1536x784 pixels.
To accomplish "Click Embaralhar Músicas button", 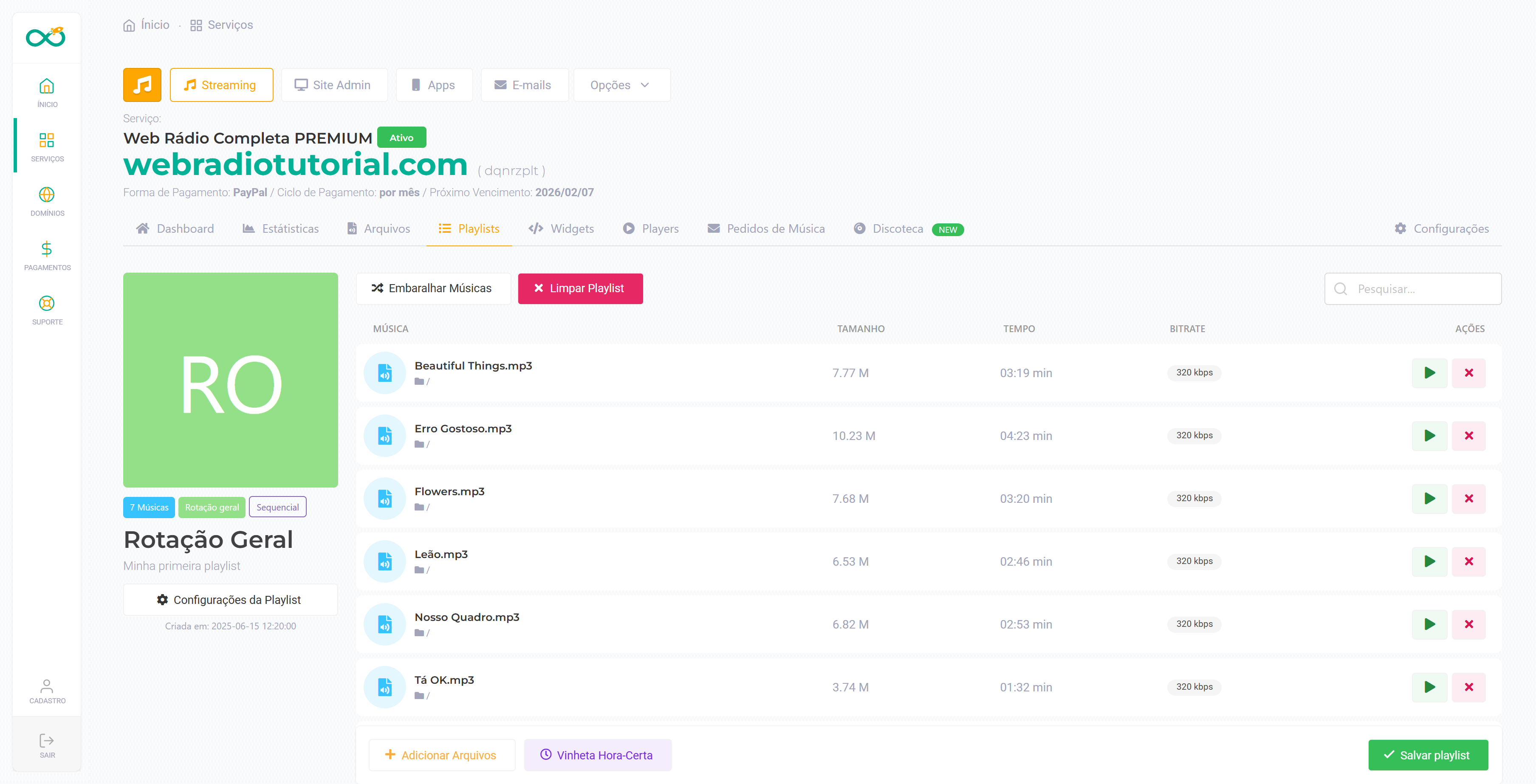I will point(433,288).
